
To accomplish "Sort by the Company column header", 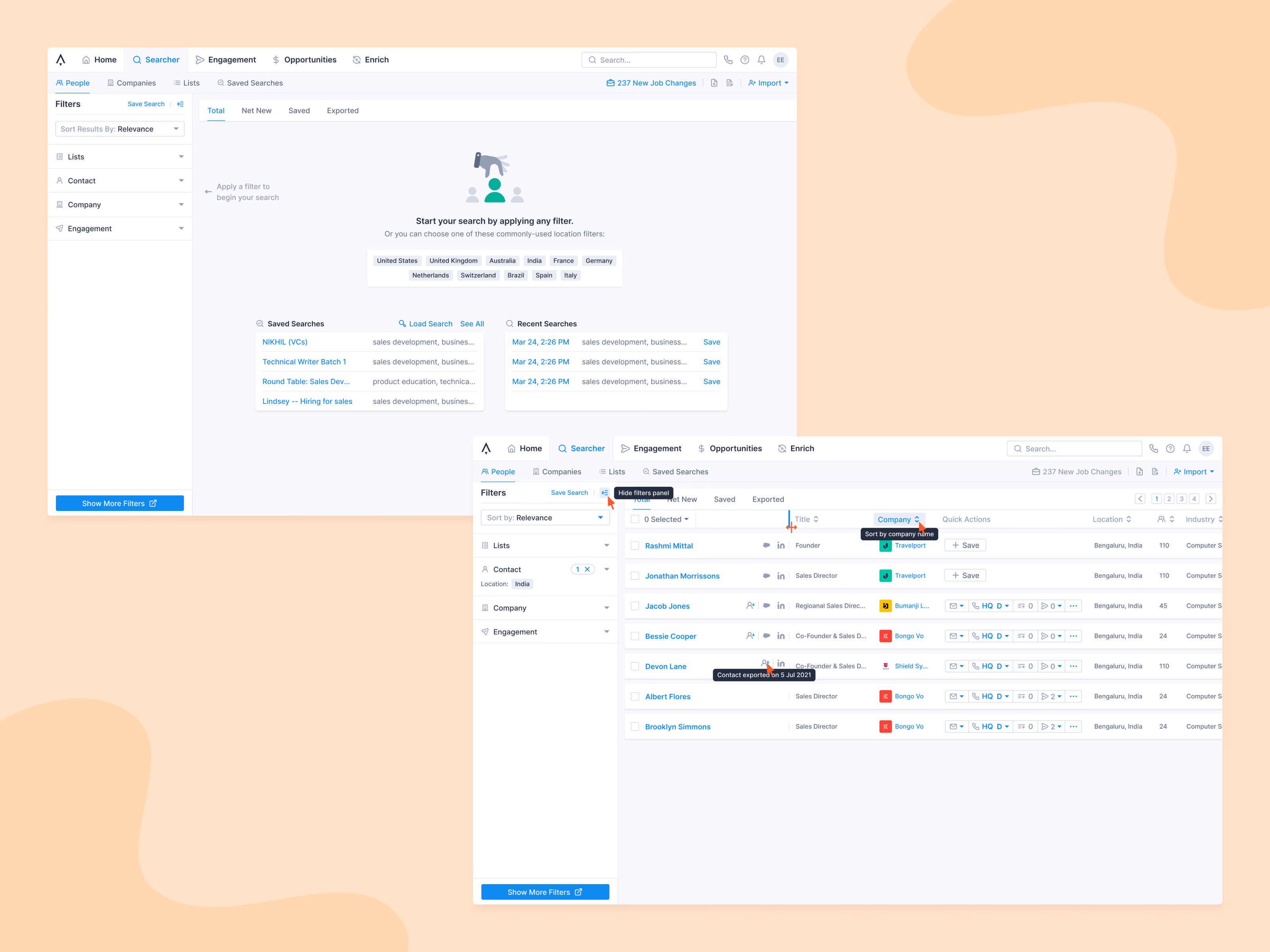I will 899,519.
